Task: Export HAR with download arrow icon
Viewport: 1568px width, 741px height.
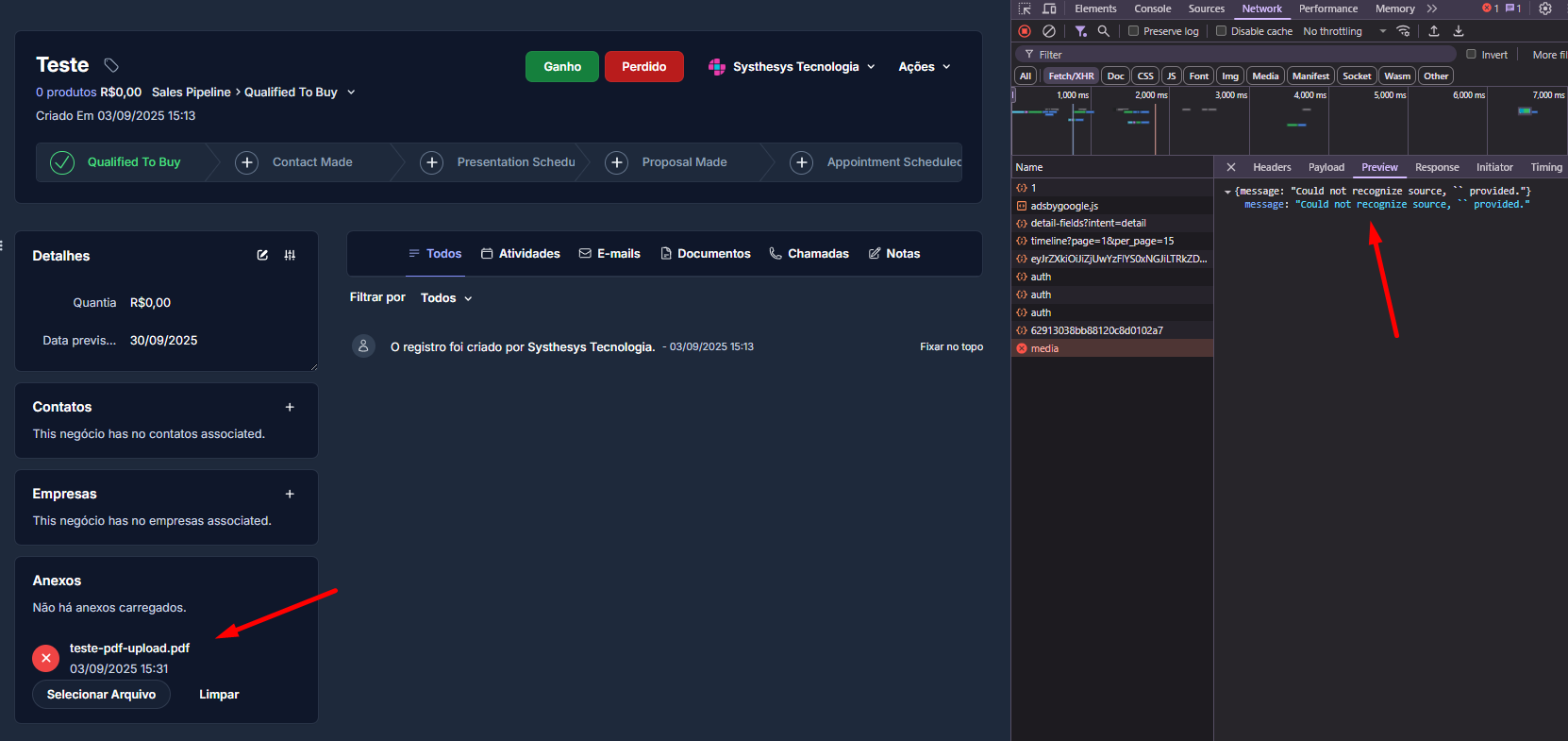Action: click(x=1459, y=31)
